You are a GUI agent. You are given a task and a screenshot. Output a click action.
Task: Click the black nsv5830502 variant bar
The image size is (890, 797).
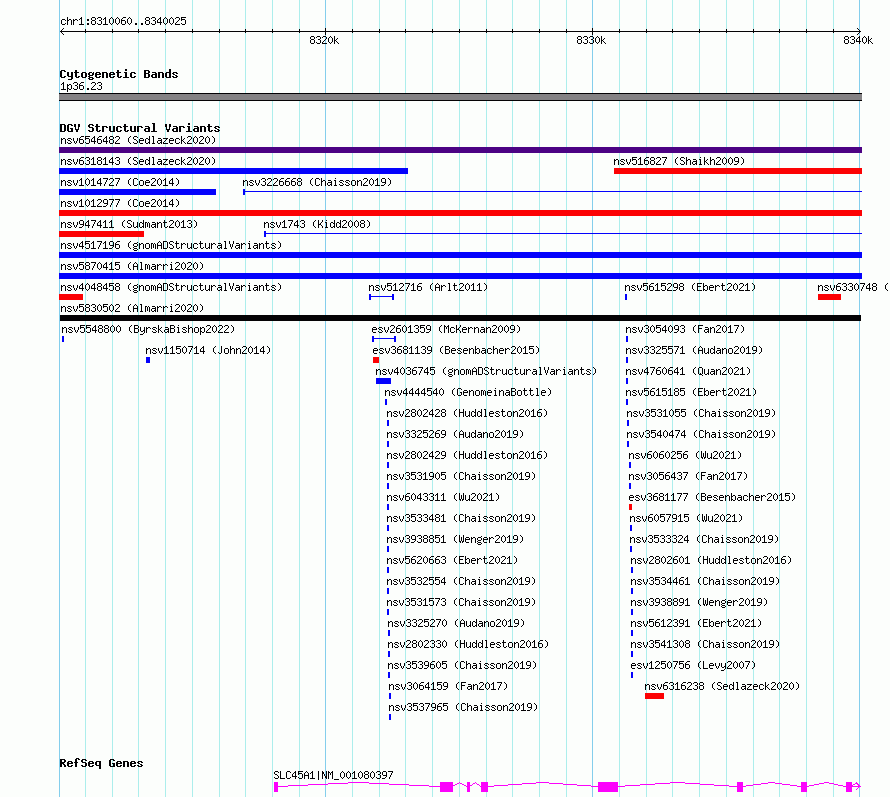click(x=460, y=318)
